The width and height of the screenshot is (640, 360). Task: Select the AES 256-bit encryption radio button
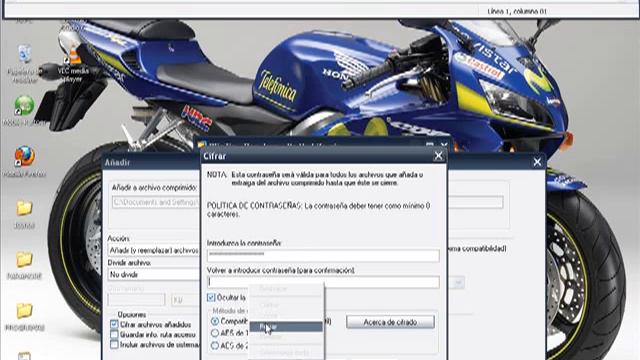point(215,346)
